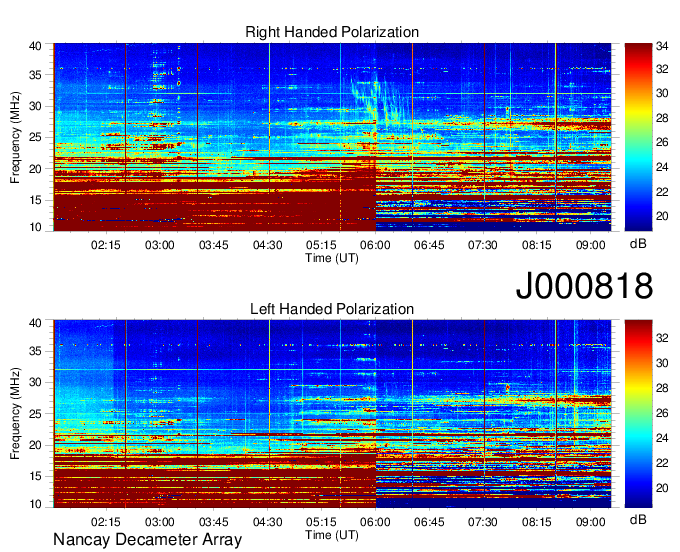This screenshot has height=552, width=680.
Task: Click '09:00' time tick under Right Handed plot
Action: click(x=591, y=245)
